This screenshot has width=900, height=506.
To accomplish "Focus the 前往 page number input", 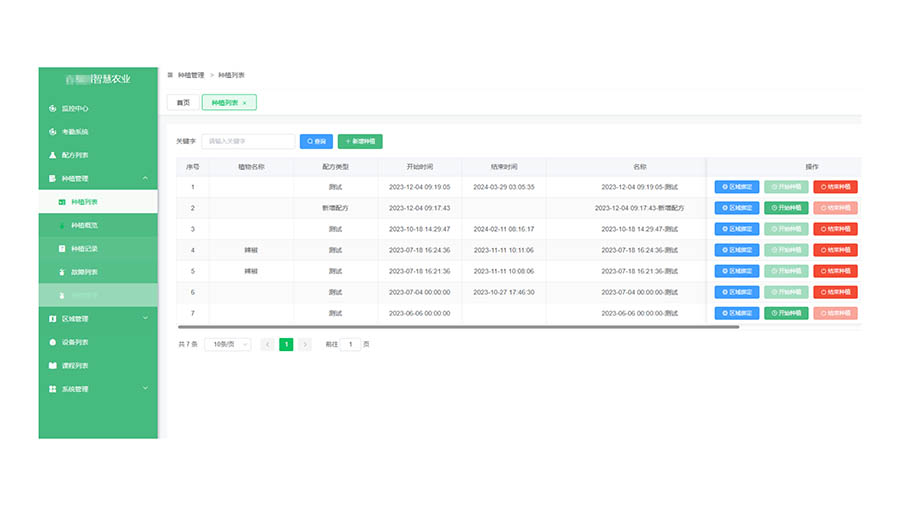I will [x=351, y=344].
